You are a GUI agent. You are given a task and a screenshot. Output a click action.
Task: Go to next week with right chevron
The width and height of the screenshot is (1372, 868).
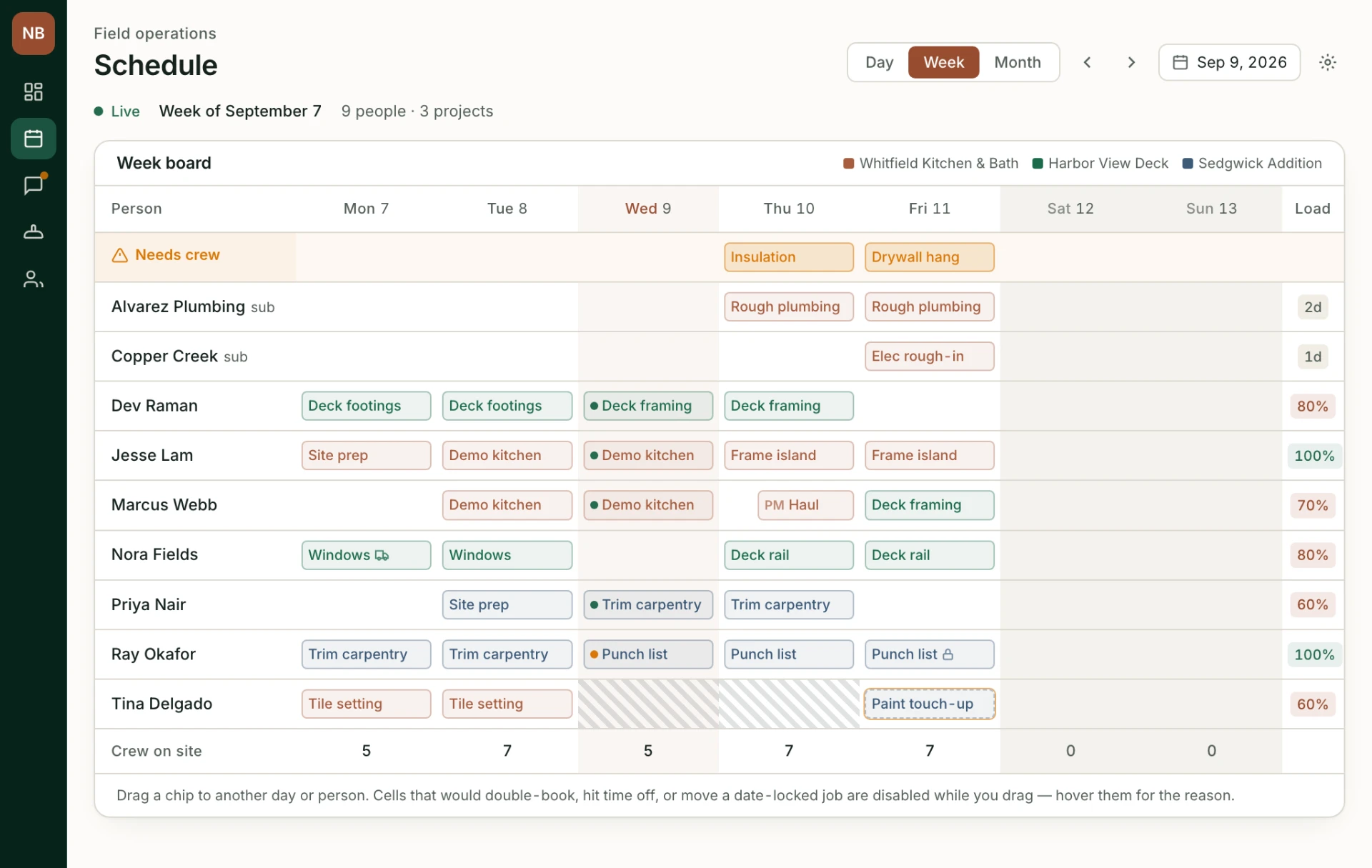tap(1131, 62)
